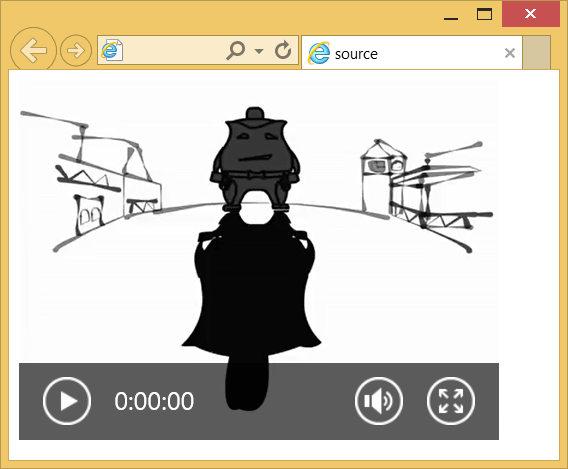Switch the video to fullscreen
Screen dimensions: 568x469
(451, 401)
